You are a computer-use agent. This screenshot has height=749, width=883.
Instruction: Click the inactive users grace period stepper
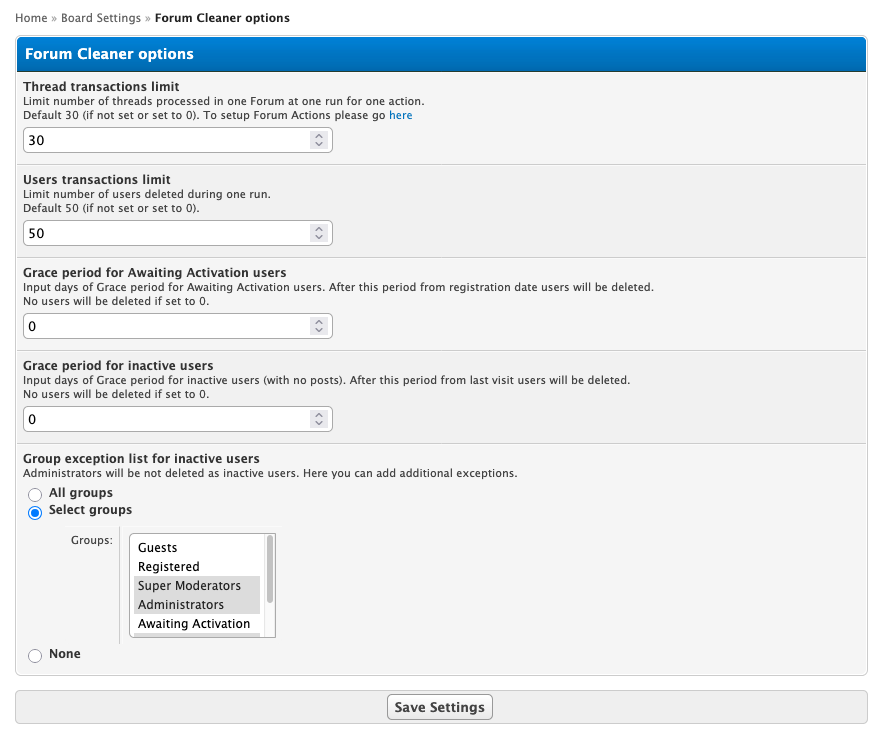pos(319,419)
